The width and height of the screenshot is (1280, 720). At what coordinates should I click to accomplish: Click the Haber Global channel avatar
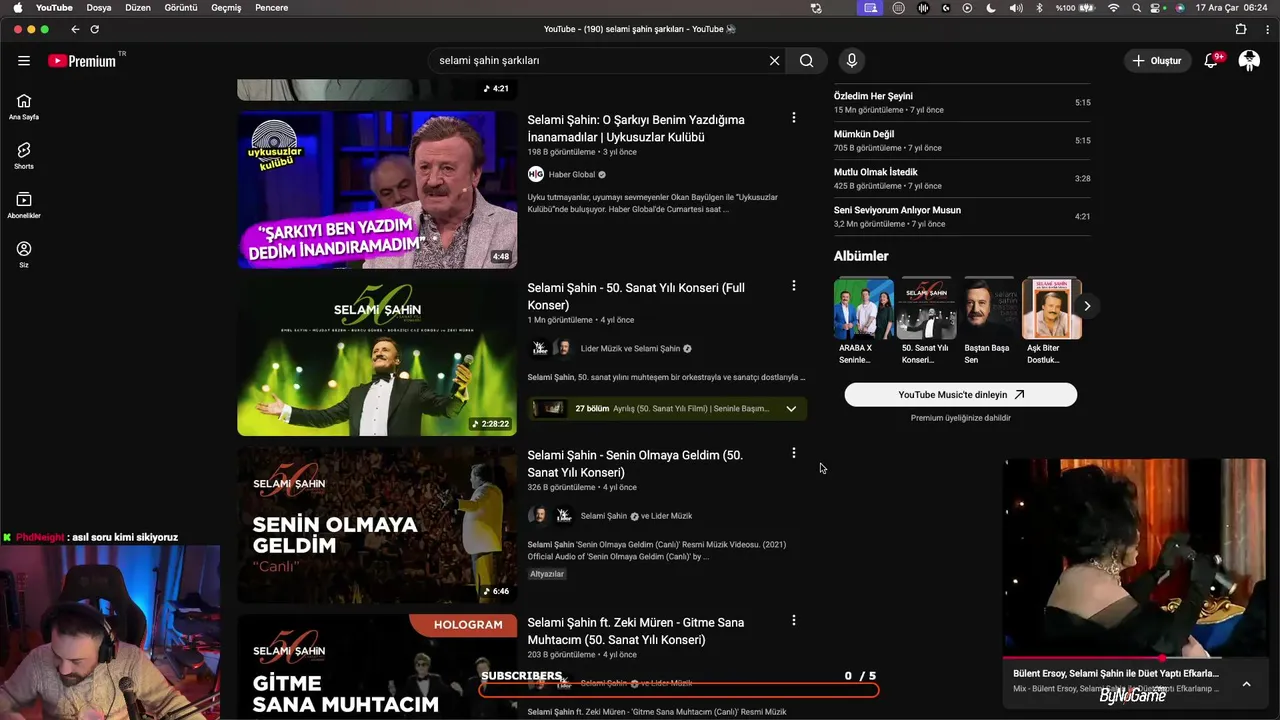(536, 174)
